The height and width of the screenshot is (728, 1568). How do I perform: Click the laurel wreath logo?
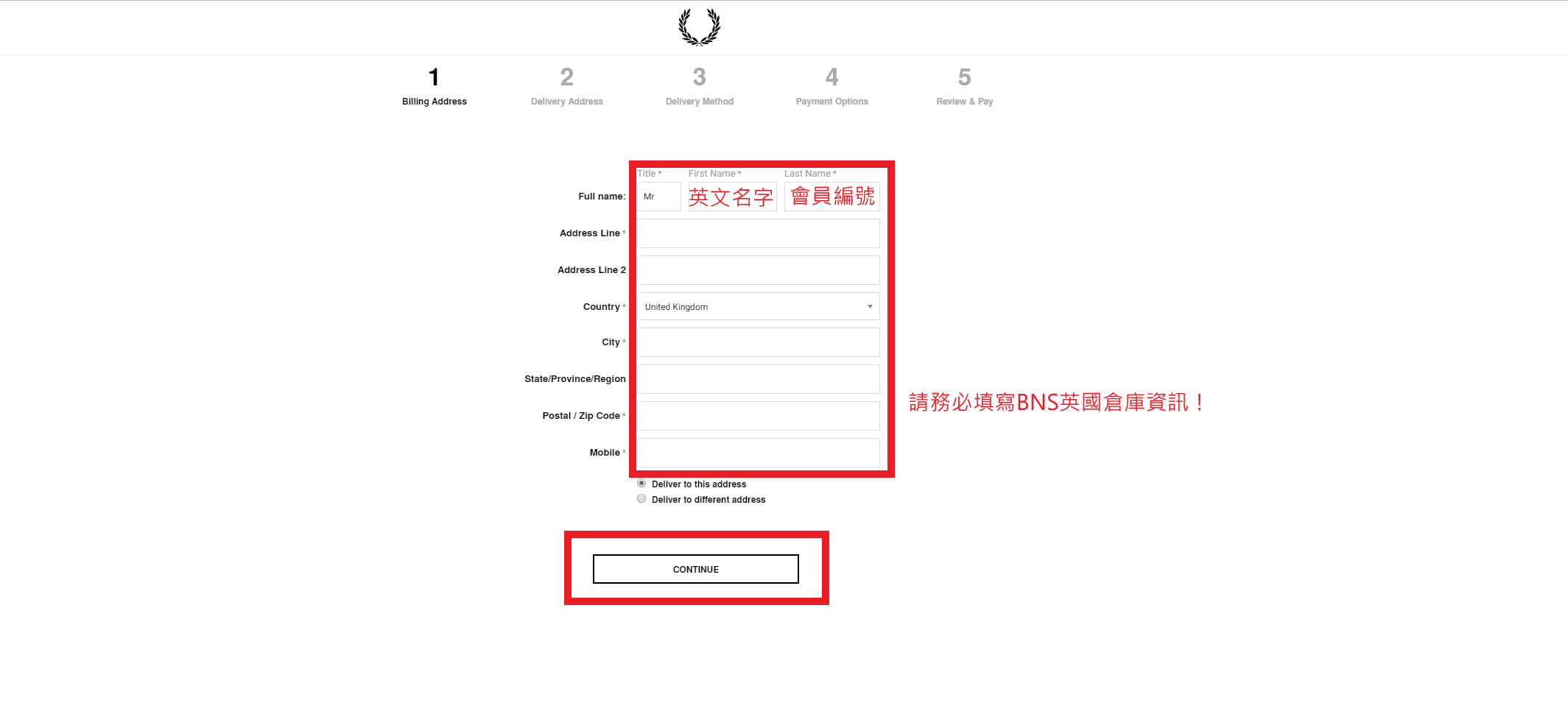pos(699,27)
